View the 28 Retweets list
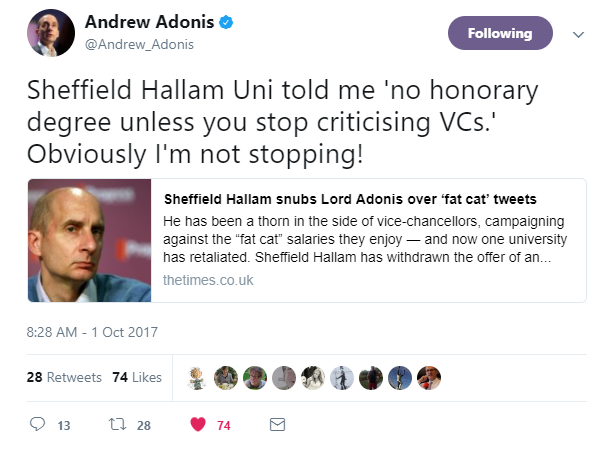The image size is (609, 462). click(x=64, y=377)
